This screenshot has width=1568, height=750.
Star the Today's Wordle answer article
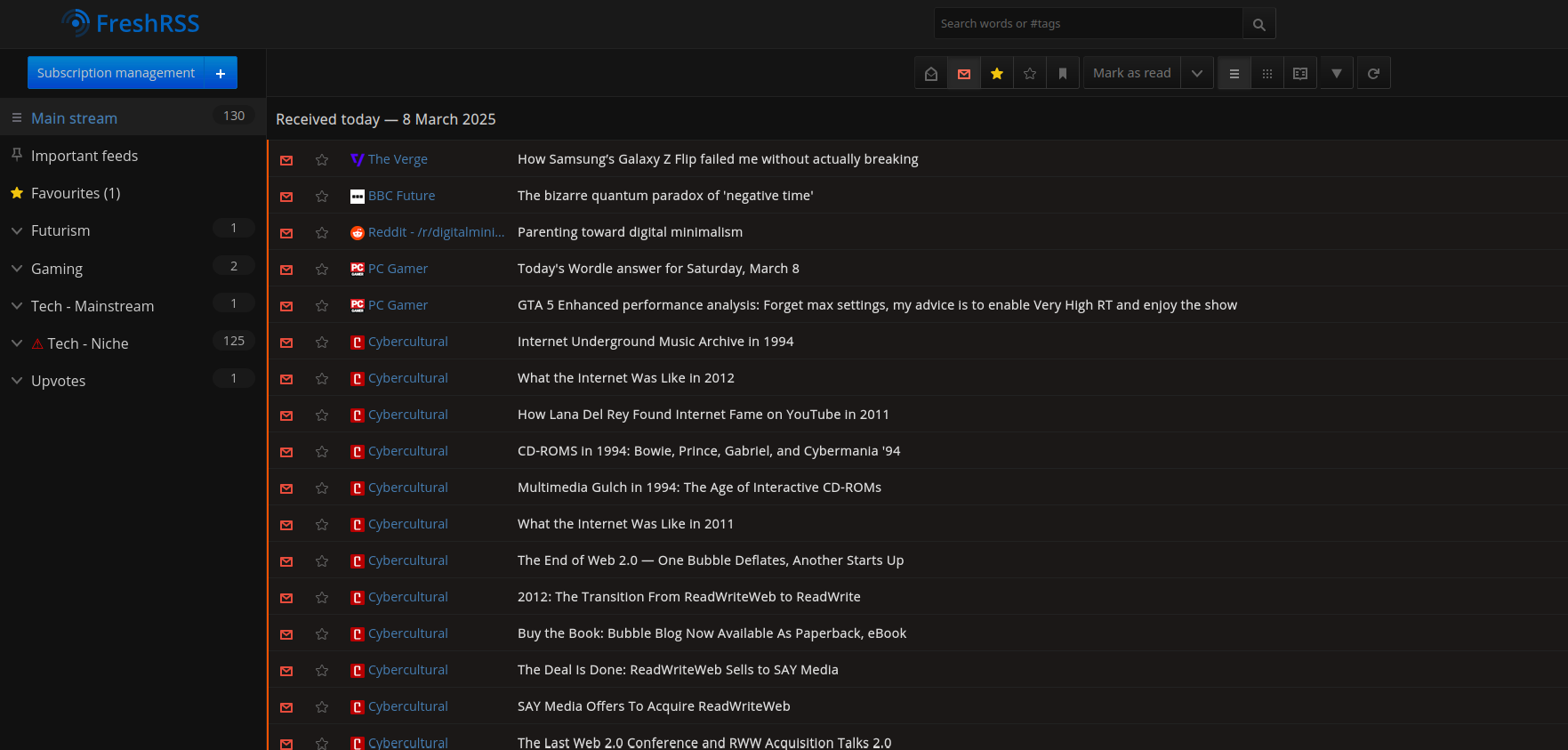click(x=322, y=270)
